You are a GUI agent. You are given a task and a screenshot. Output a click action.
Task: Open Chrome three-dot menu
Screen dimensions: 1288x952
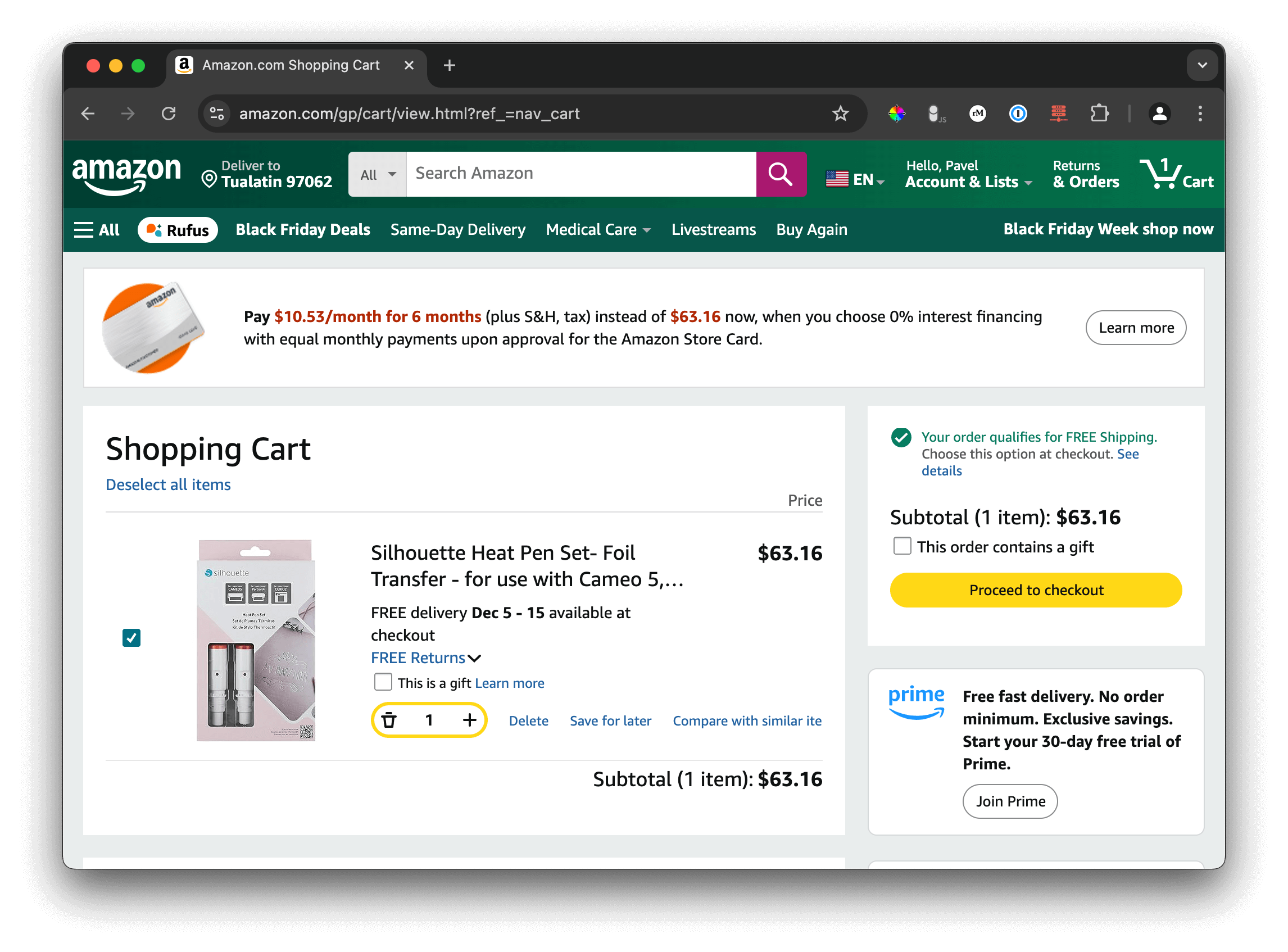[x=1200, y=114]
